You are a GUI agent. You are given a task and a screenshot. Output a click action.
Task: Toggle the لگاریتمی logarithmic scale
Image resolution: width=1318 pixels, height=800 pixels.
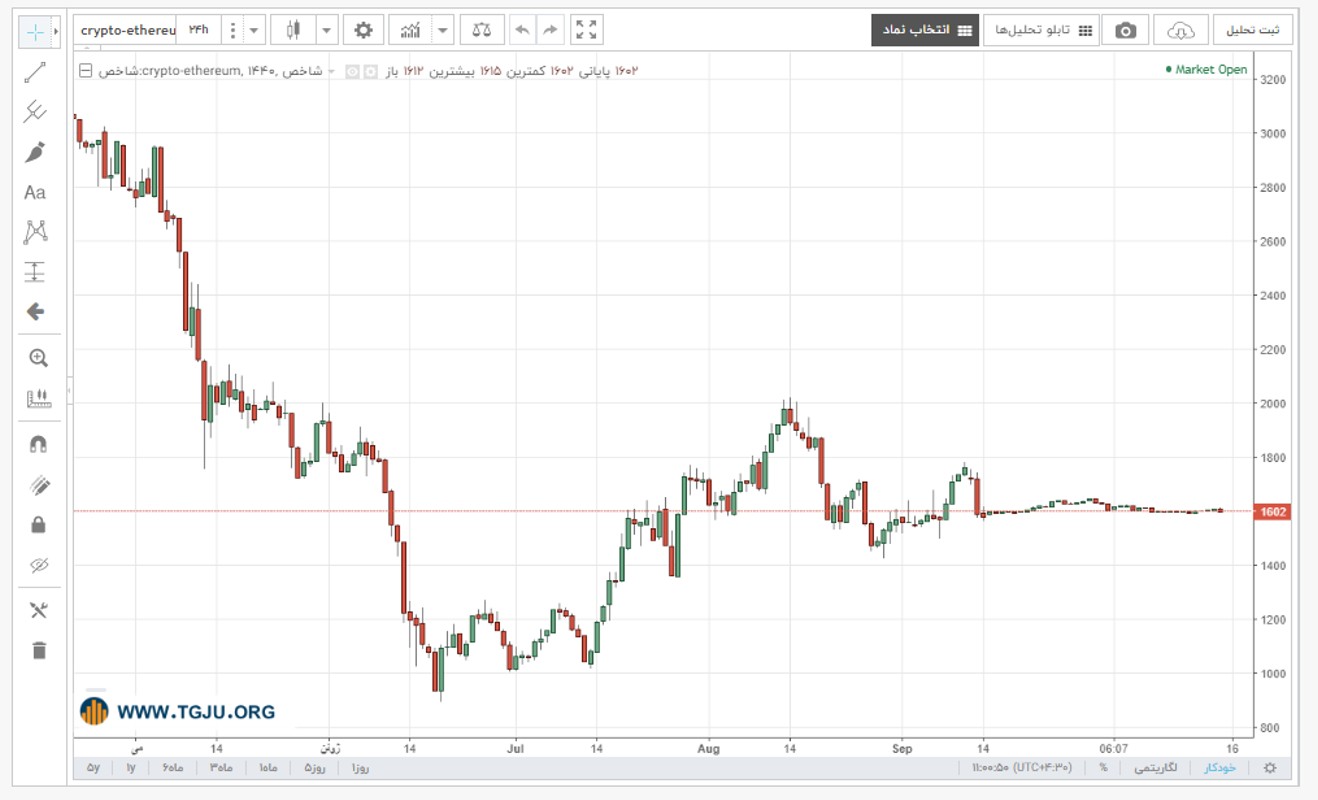point(1155,768)
